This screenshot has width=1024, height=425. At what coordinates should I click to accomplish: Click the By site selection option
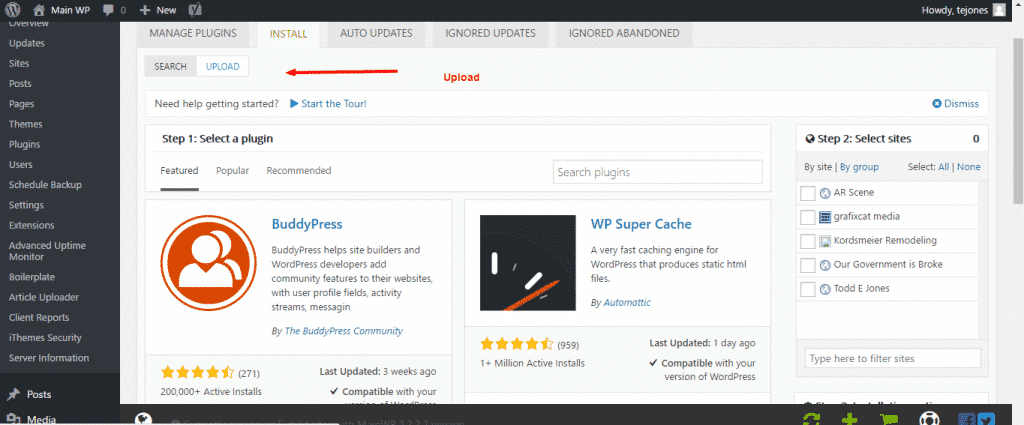(x=818, y=167)
